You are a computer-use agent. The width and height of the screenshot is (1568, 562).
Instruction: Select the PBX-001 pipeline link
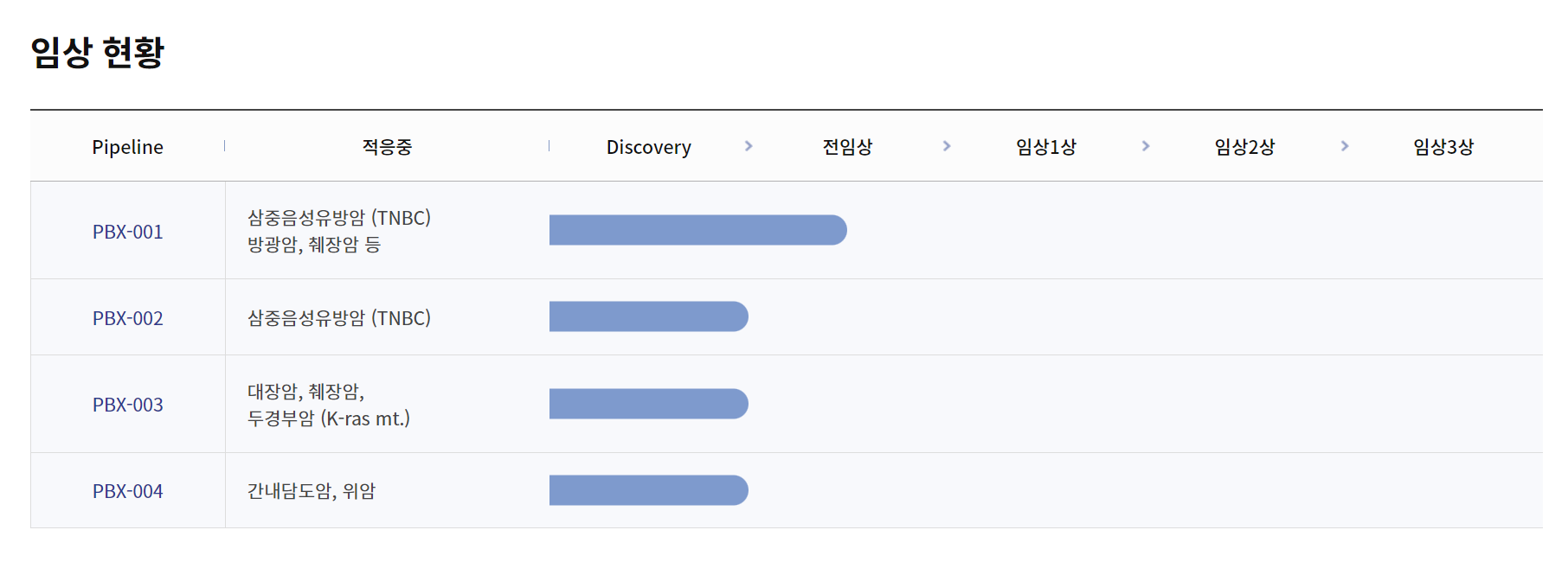click(128, 232)
